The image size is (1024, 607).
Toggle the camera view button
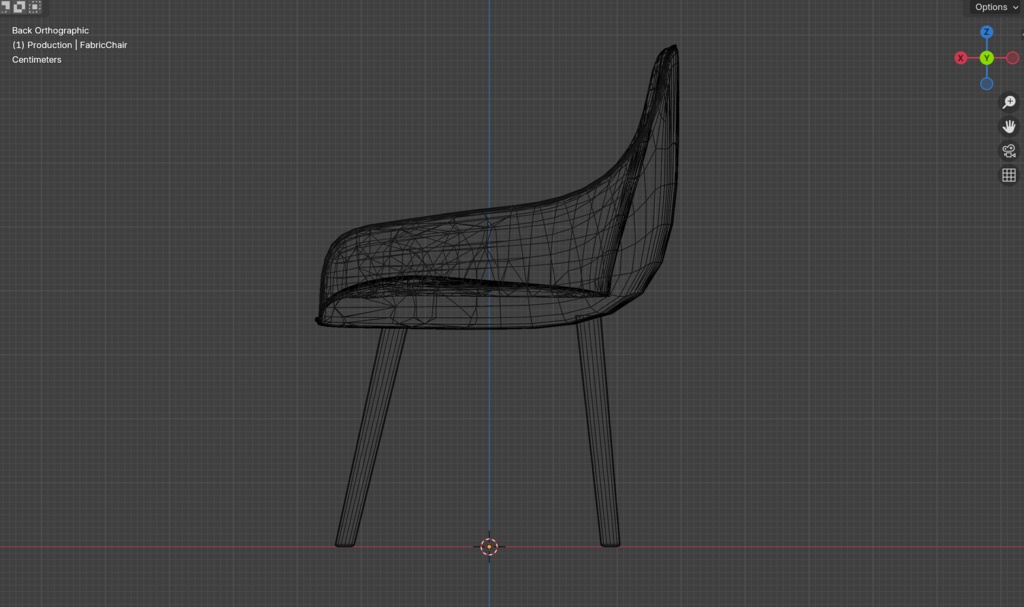[x=1009, y=151]
